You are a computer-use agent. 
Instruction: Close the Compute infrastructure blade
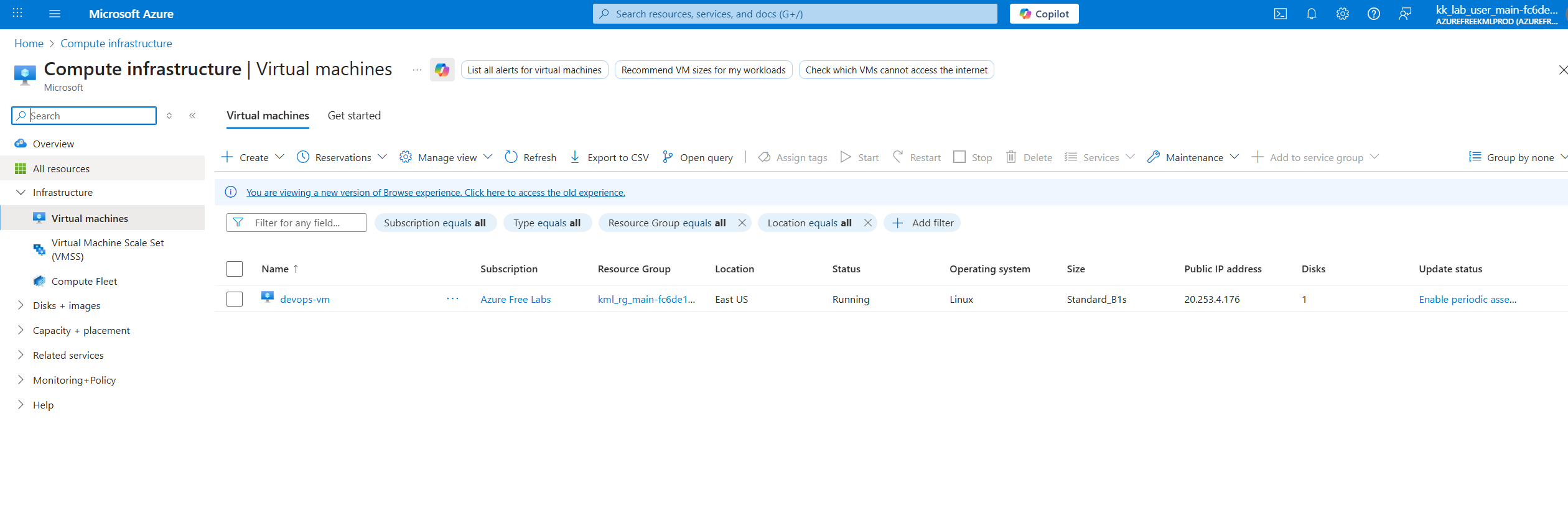[1562, 70]
